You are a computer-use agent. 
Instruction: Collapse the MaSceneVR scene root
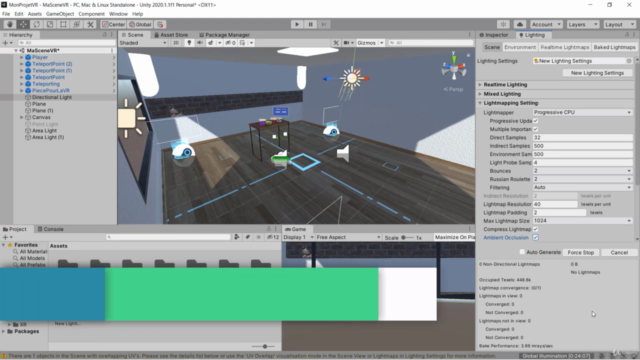pos(16,51)
